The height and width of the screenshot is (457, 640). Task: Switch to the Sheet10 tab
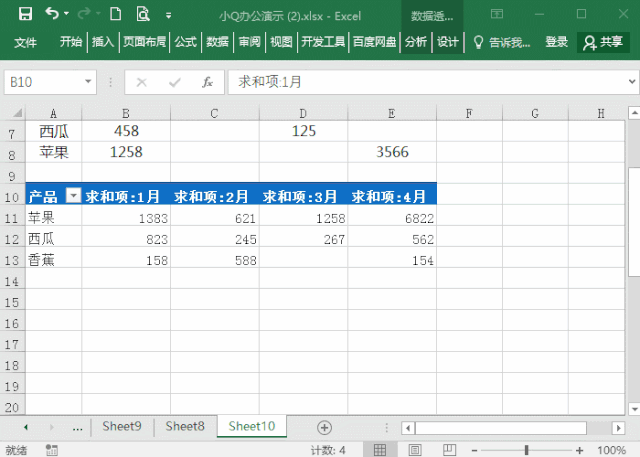tap(251, 426)
